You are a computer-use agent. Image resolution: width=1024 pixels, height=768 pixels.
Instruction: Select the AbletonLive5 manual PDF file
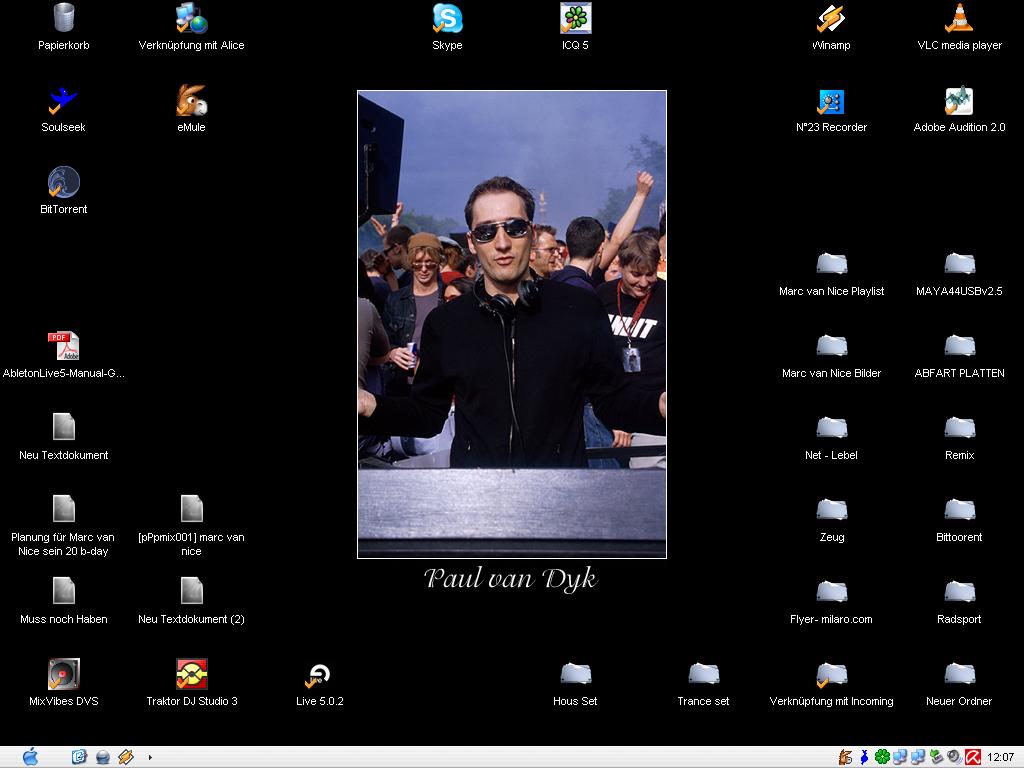tap(63, 347)
